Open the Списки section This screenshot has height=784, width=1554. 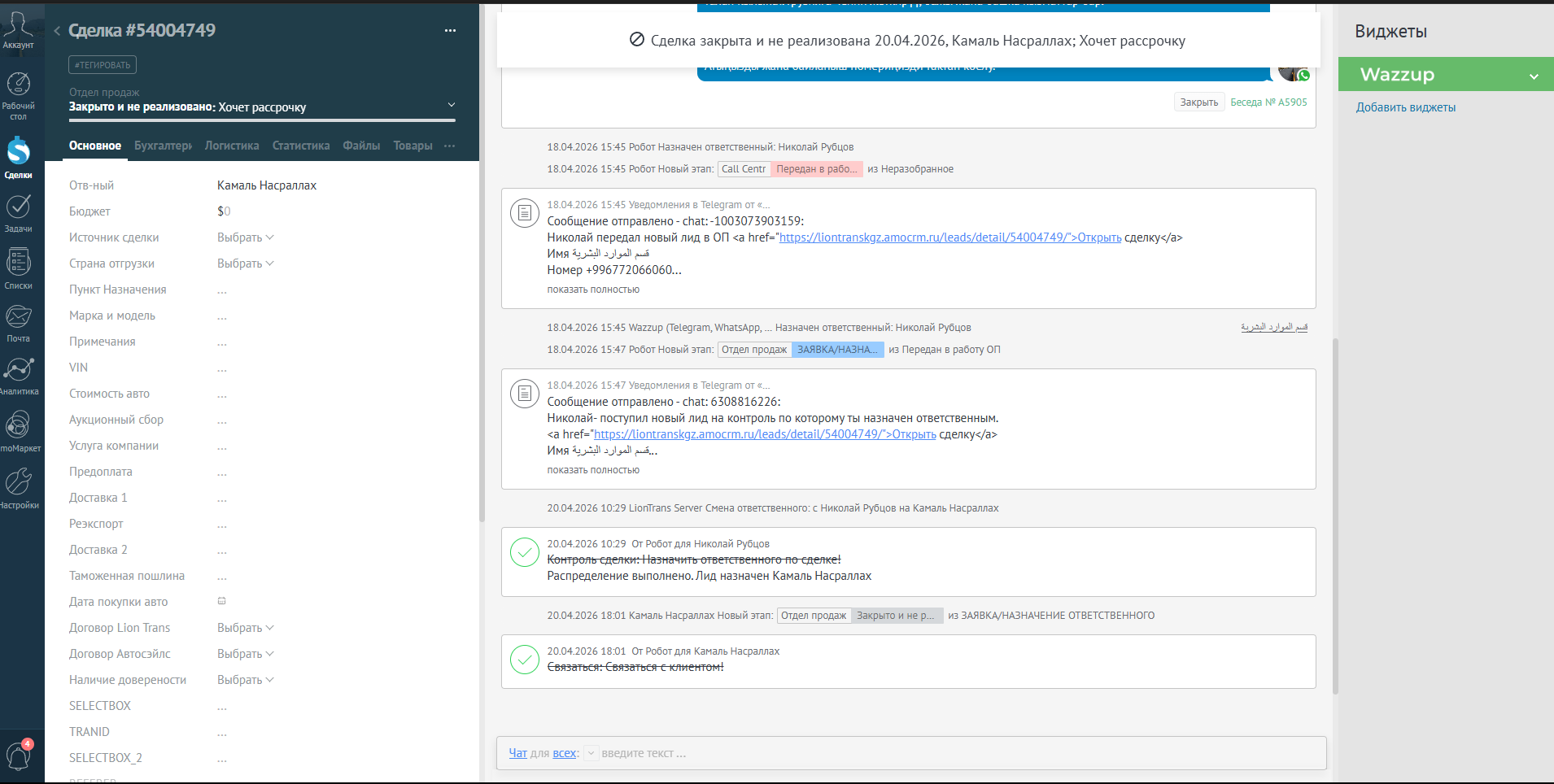(18, 268)
